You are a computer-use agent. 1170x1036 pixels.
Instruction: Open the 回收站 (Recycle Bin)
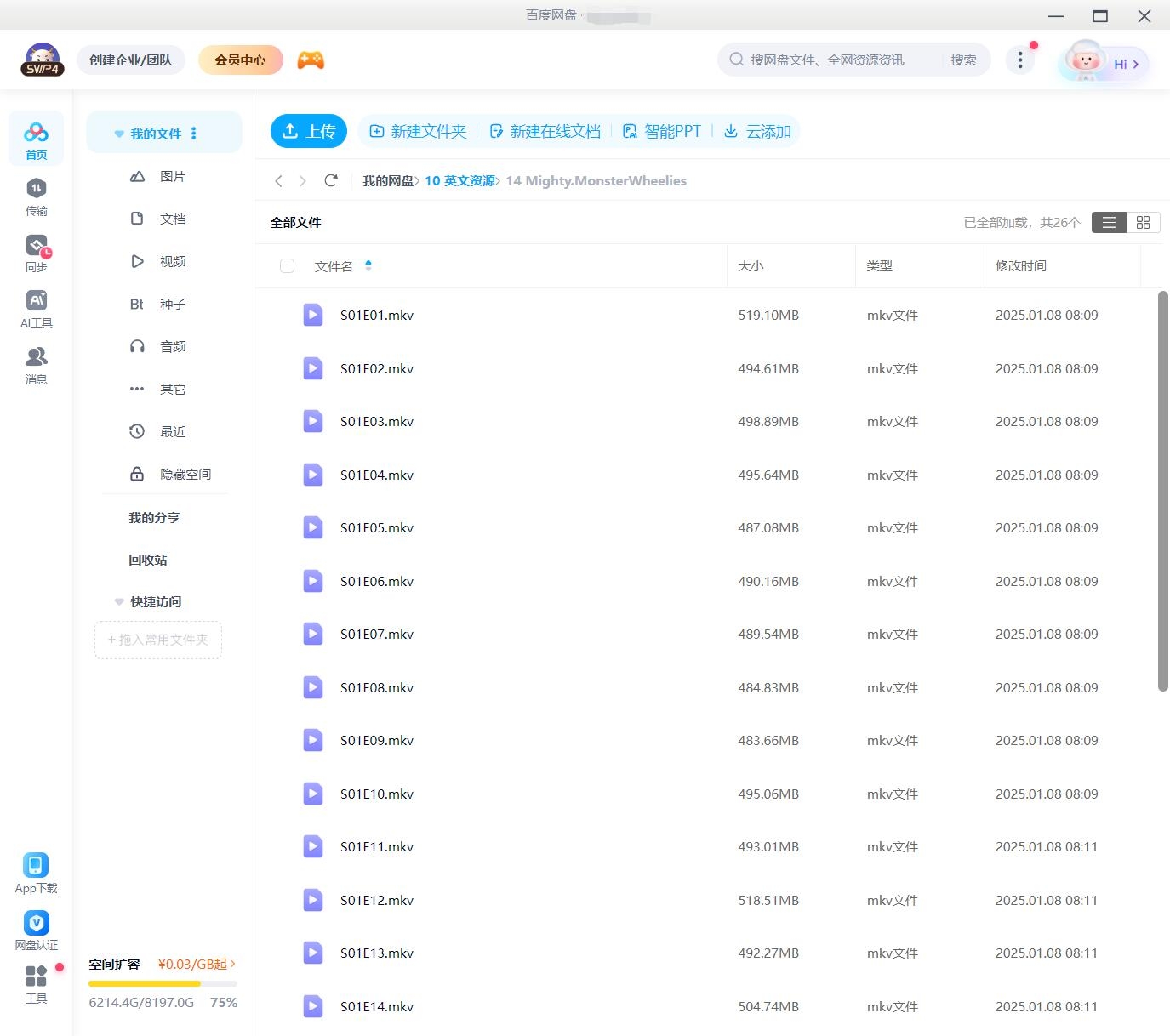(x=146, y=560)
